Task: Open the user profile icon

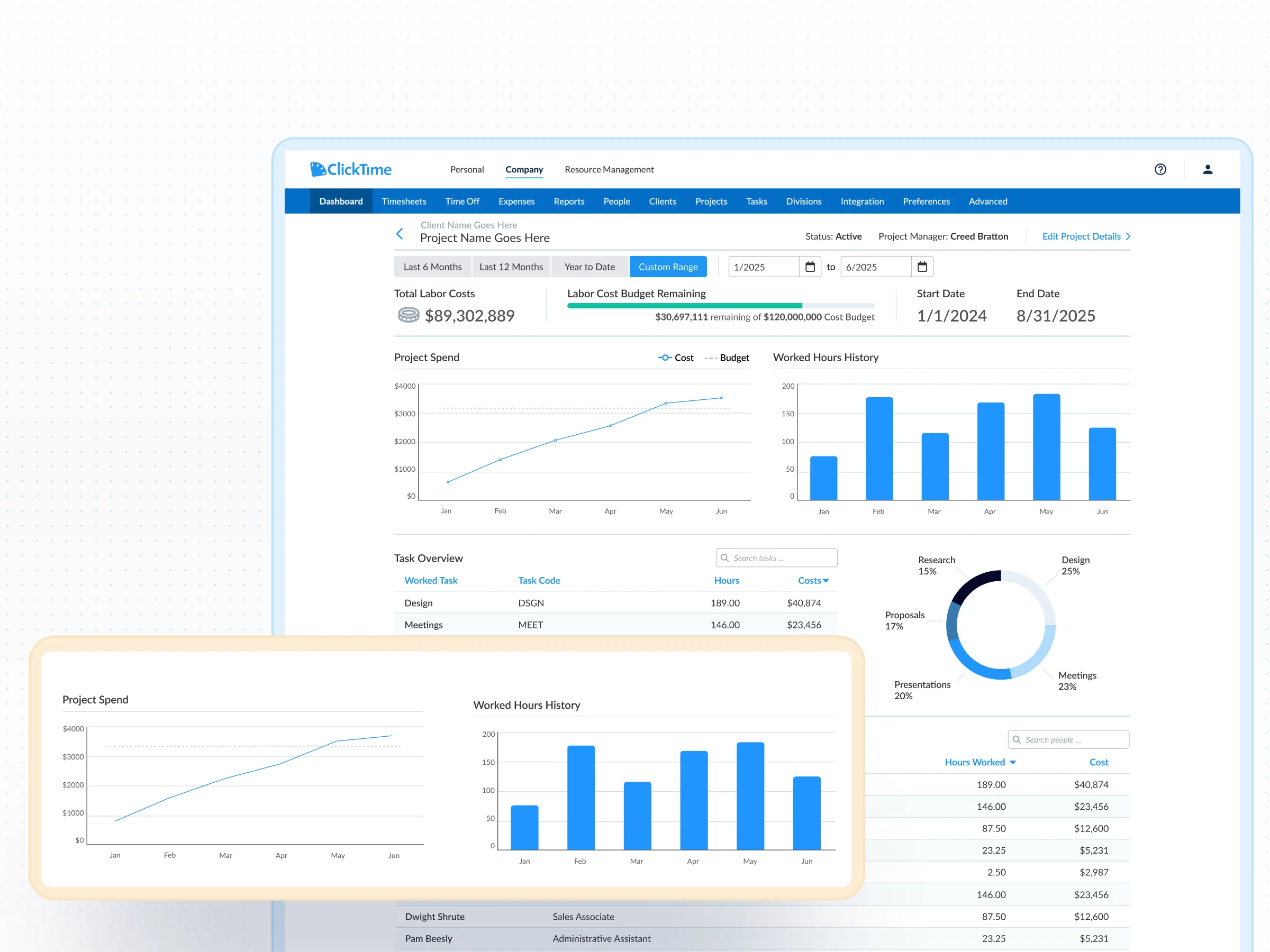Action: (1208, 169)
